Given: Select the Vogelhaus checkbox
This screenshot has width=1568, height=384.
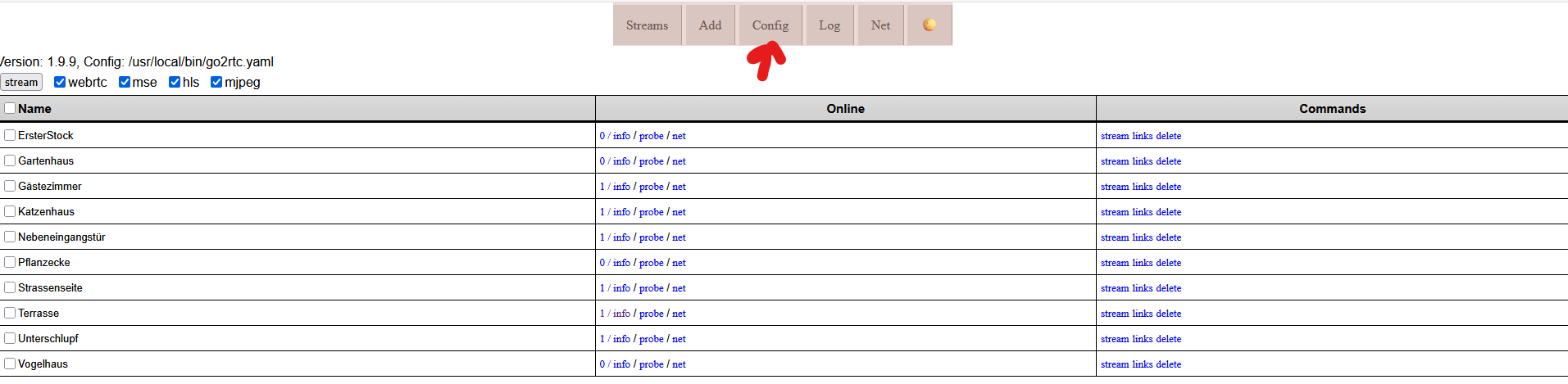Looking at the screenshot, I should pos(10,364).
